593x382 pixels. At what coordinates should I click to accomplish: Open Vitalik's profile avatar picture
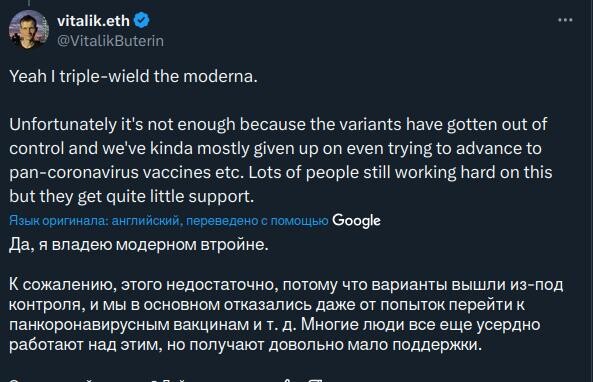(29, 30)
